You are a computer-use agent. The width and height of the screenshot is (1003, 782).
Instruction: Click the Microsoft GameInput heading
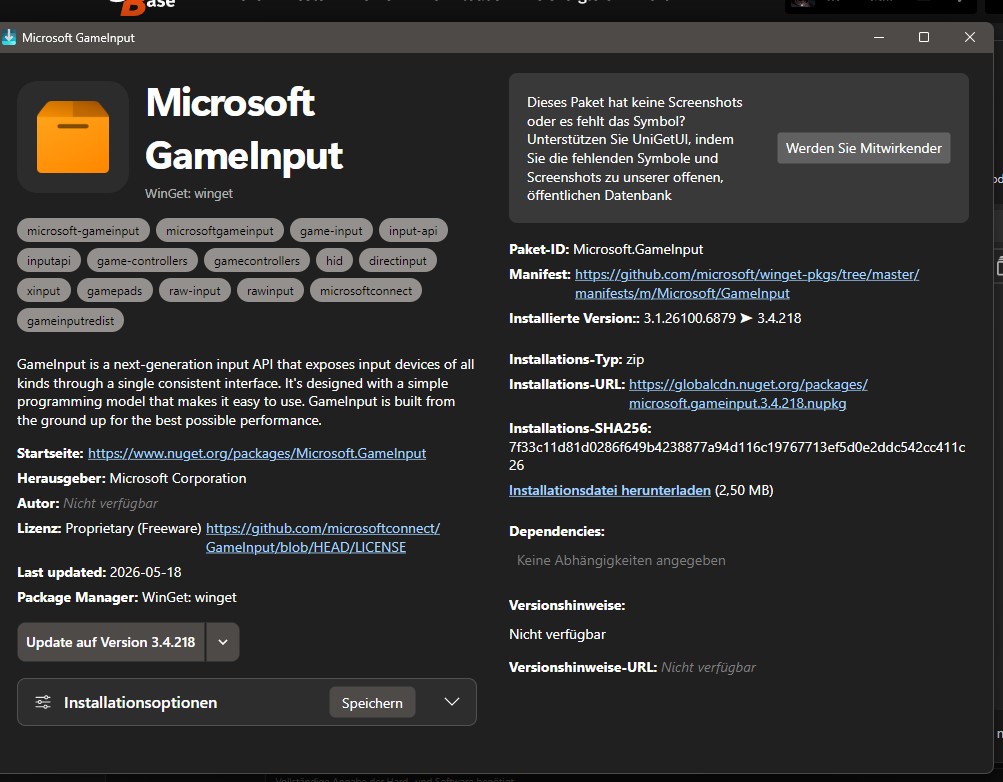[244, 129]
